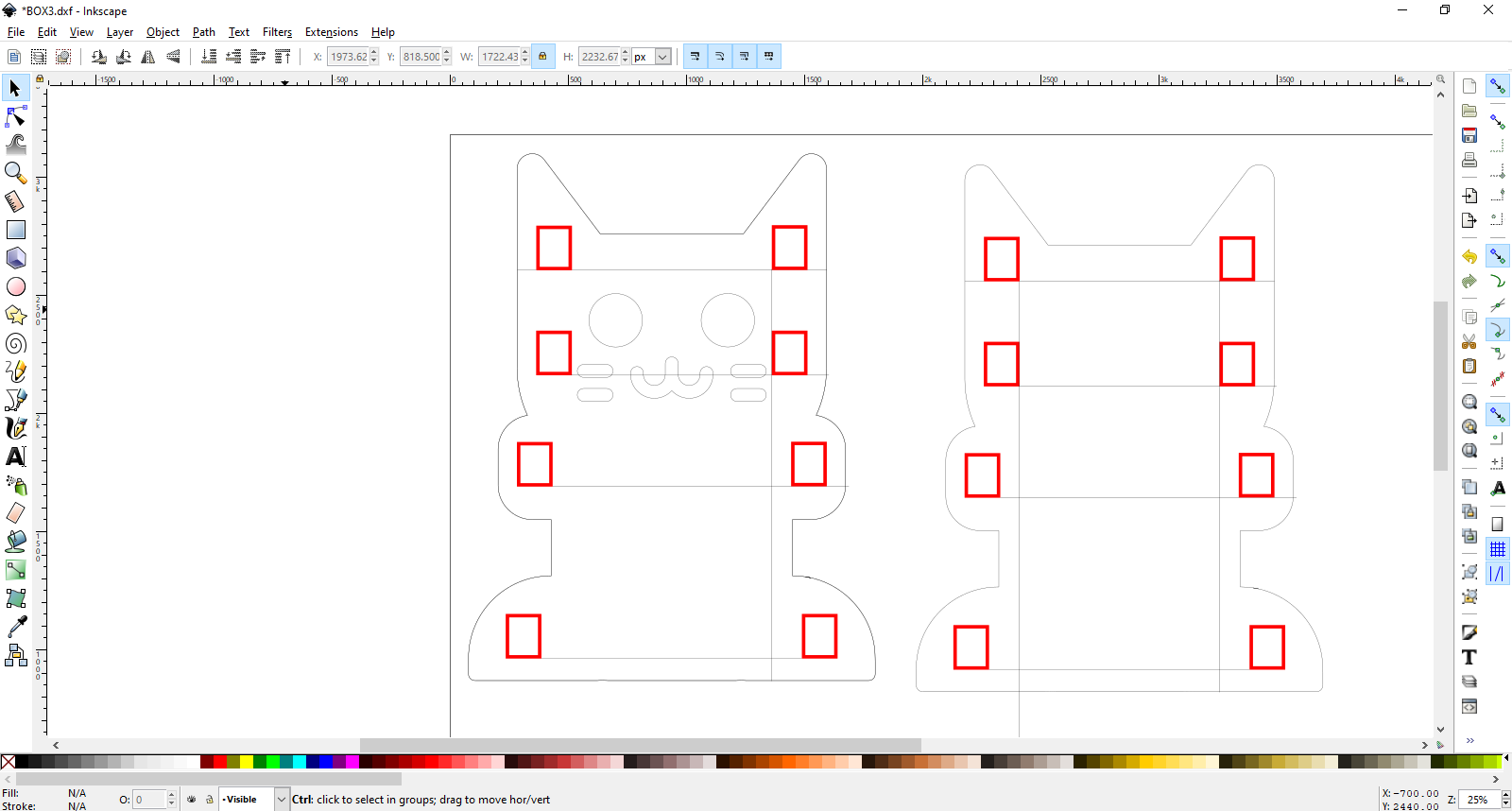This screenshot has height=811, width=1512.
Task: Activate the Spiral tool
Action: coord(15,343)
